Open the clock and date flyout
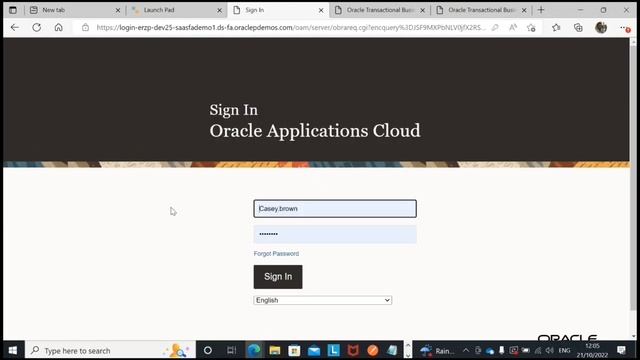This screenshot has height=360, width=640. click(592, 350)
